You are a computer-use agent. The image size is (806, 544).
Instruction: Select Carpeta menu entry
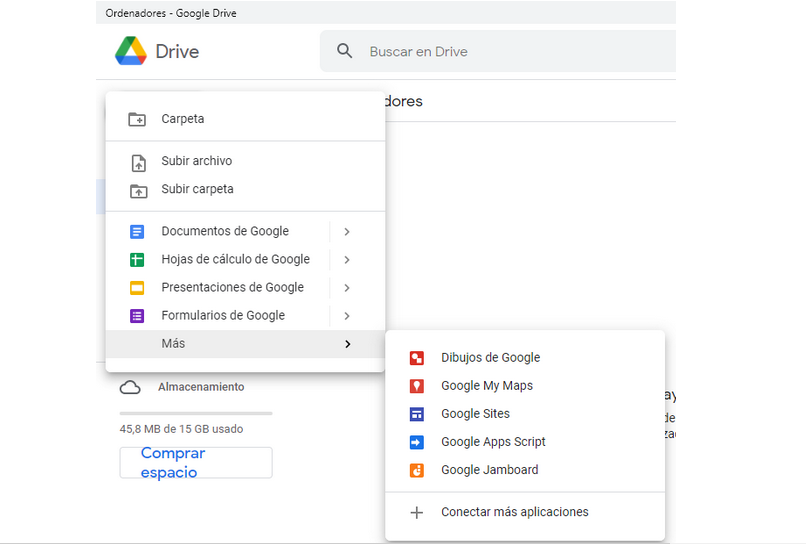245,119
